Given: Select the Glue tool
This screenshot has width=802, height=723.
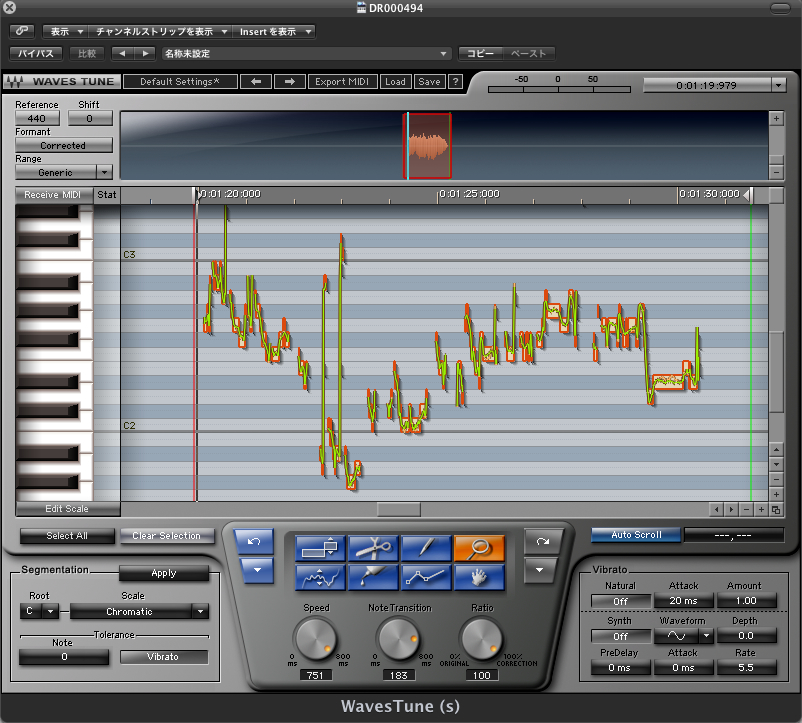Looking at the screenshot, I should pyautogui.click(x=373, y=577).
